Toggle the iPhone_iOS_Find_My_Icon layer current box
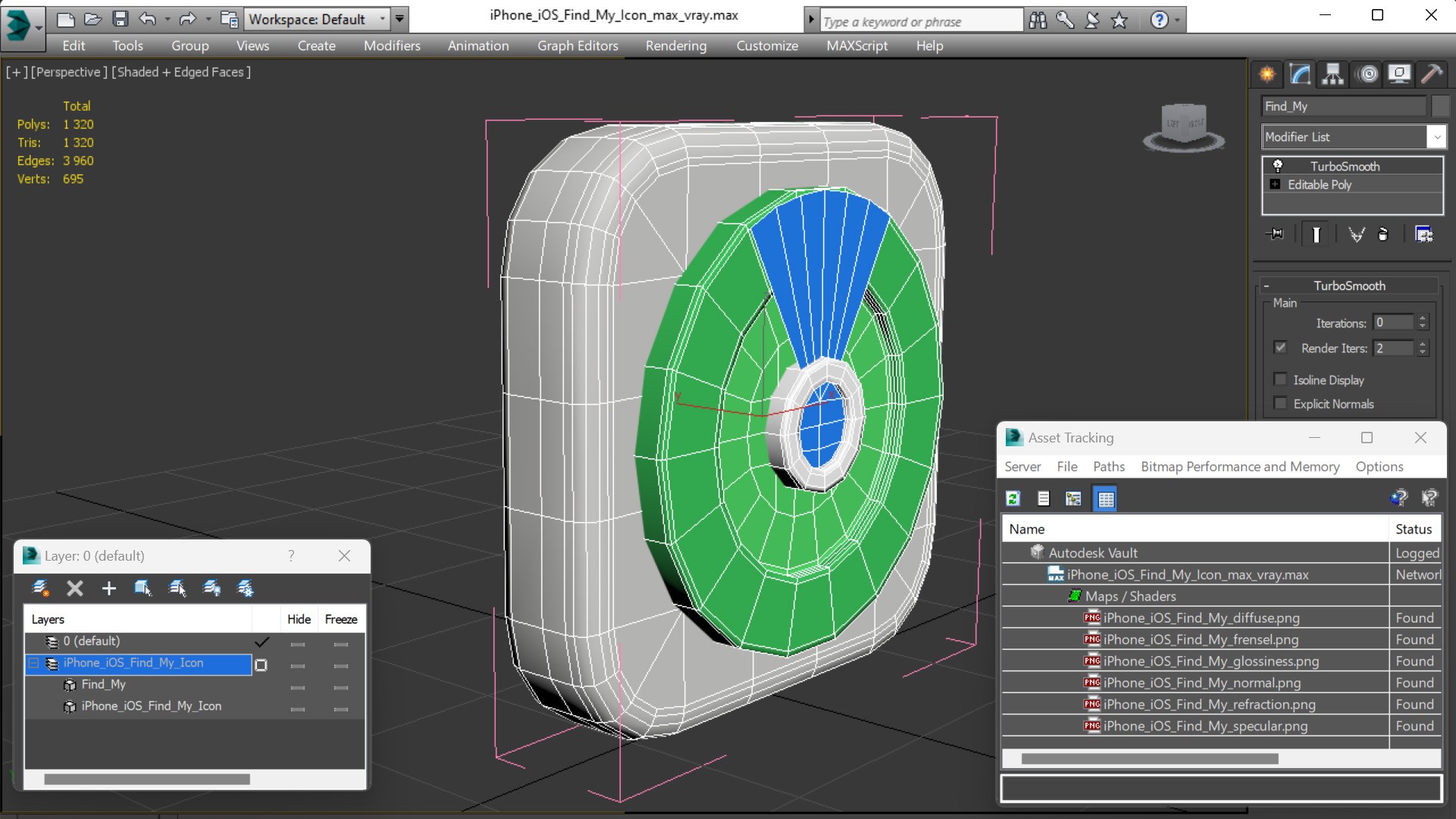1456x819 pixels. [x=261, y=665]
